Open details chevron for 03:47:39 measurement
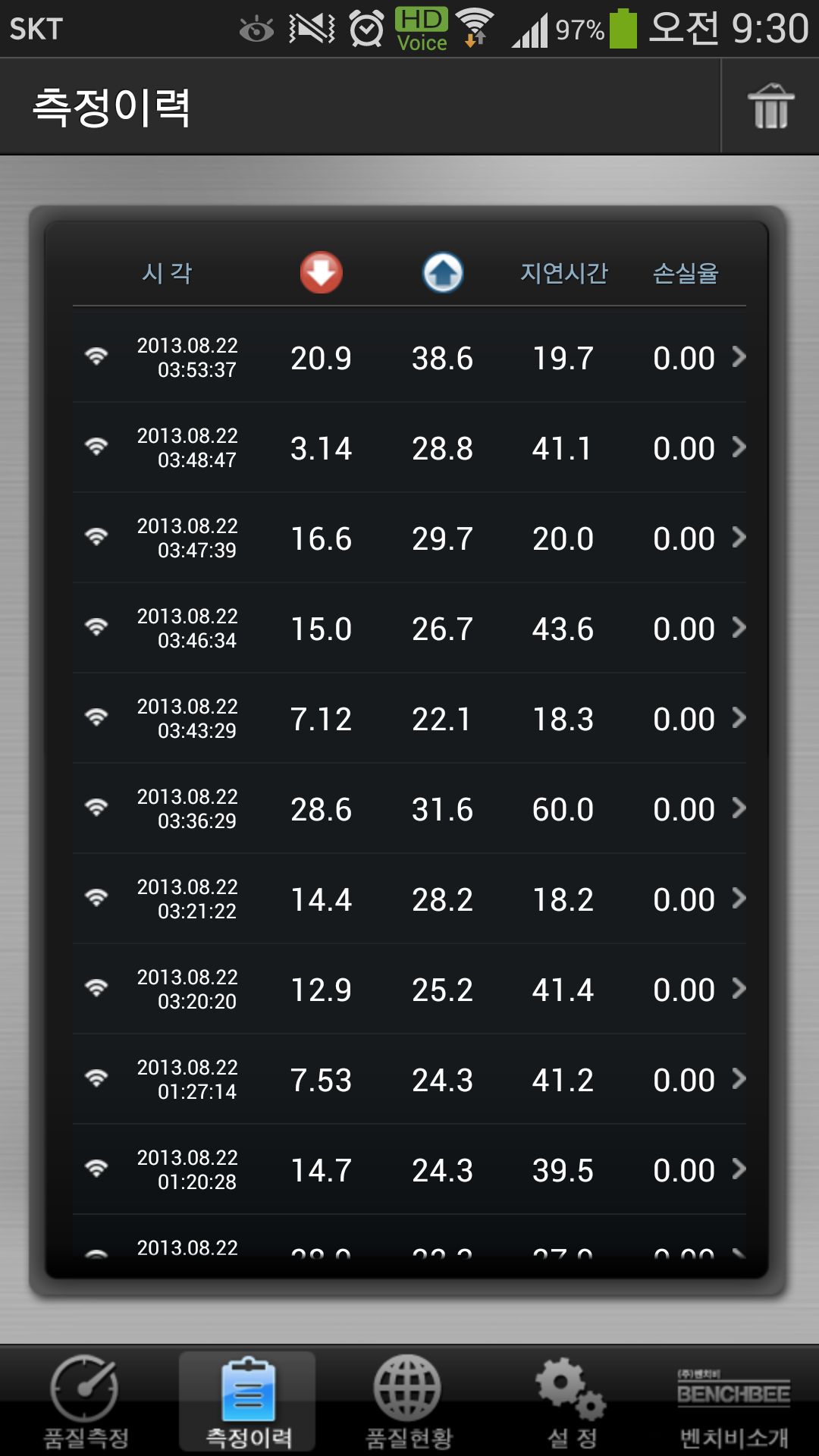The image size is (819, 1456). (x=739, y=537)
